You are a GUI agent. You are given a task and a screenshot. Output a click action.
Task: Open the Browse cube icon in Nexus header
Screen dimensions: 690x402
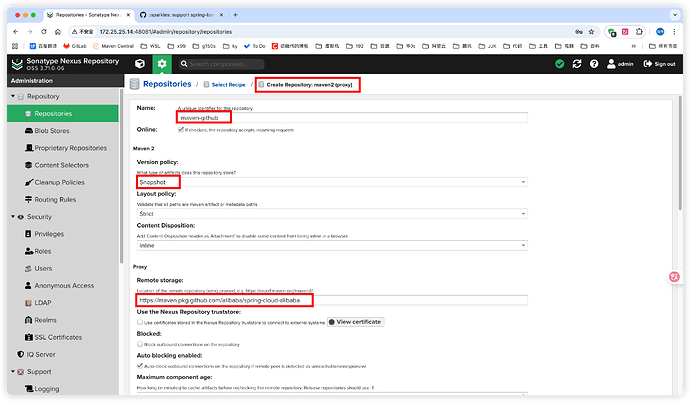coord(140,64)
